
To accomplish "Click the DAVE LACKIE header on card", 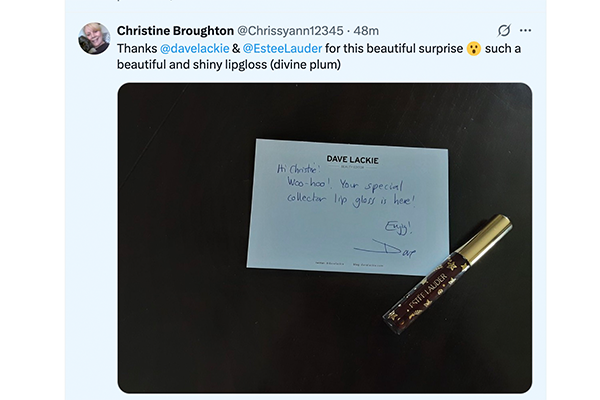I will point(355,158).
